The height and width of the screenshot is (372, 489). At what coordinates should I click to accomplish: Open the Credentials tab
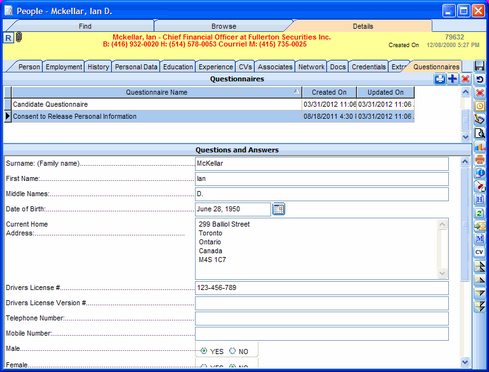368,67
